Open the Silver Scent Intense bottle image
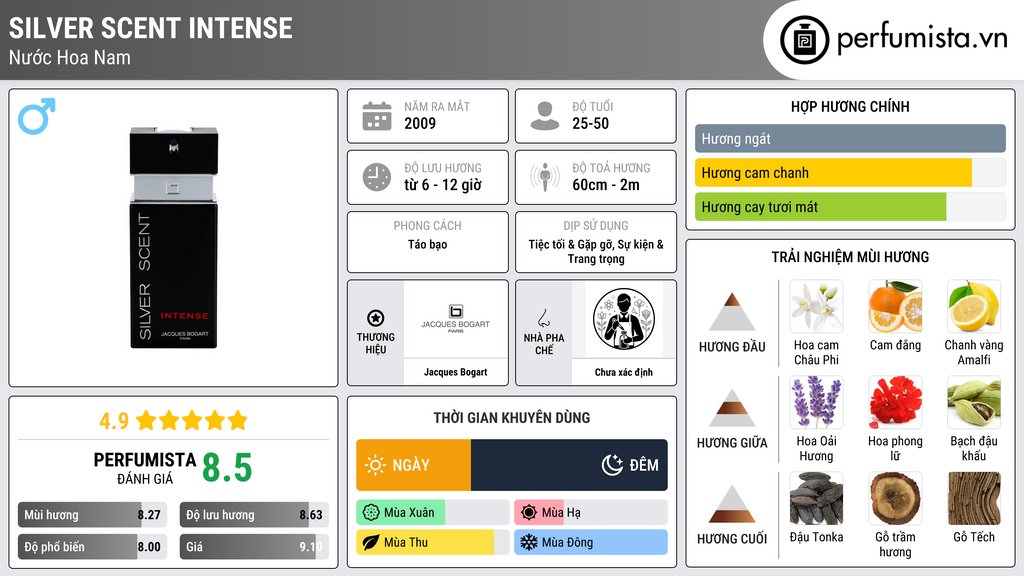1024x576 pixels. click(x=174, y=238)
